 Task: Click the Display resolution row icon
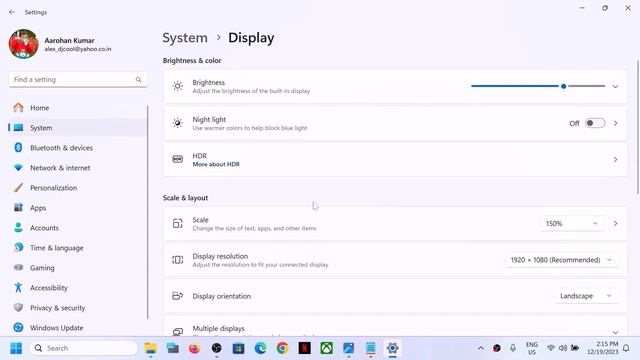(178, 260)
